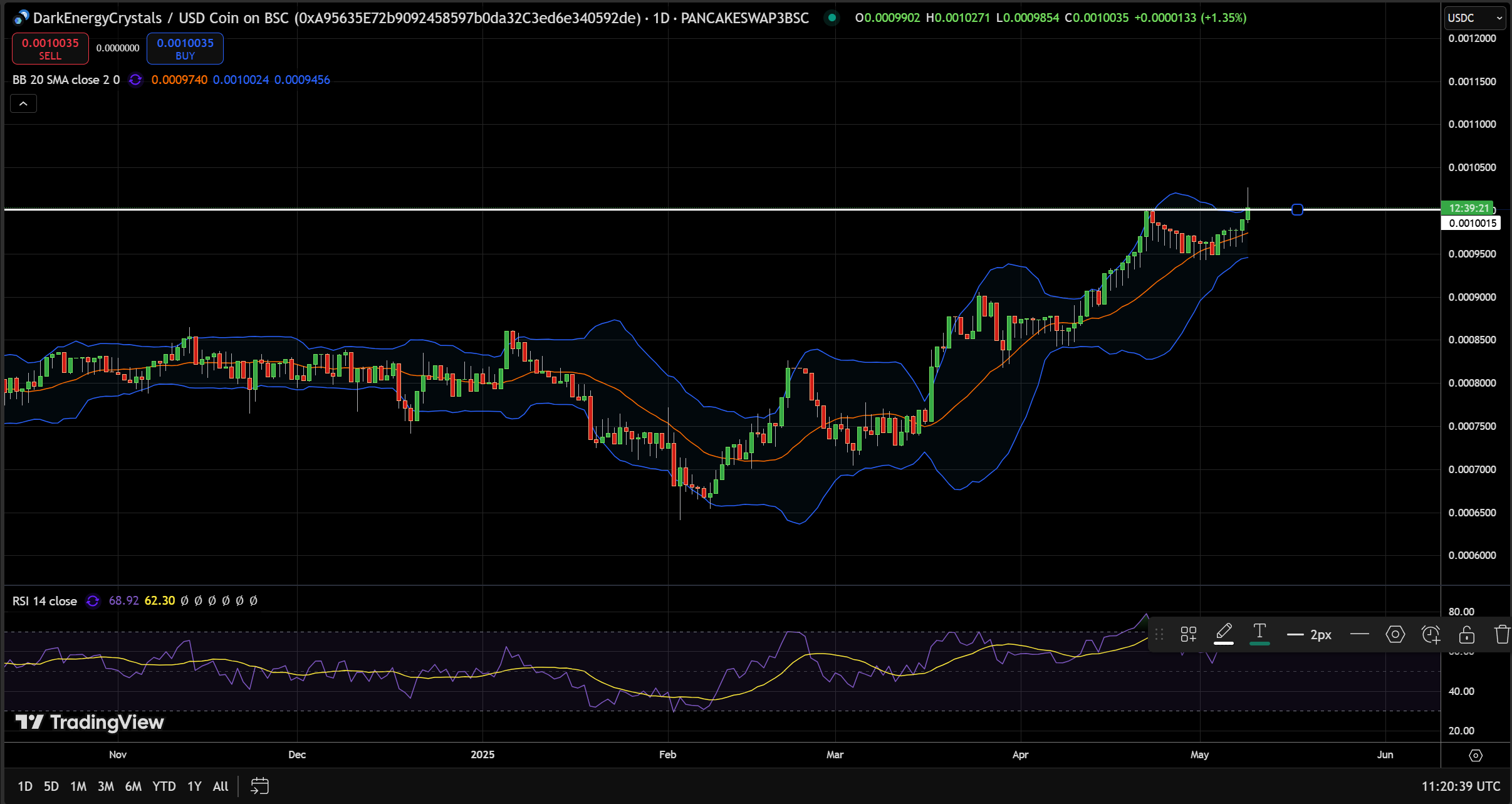Open the drawing templates icon in floating toolbar
Image resolution: width=1512 pixels, height=804 pixels.
pyautogui.click(x=1188, y=634)
